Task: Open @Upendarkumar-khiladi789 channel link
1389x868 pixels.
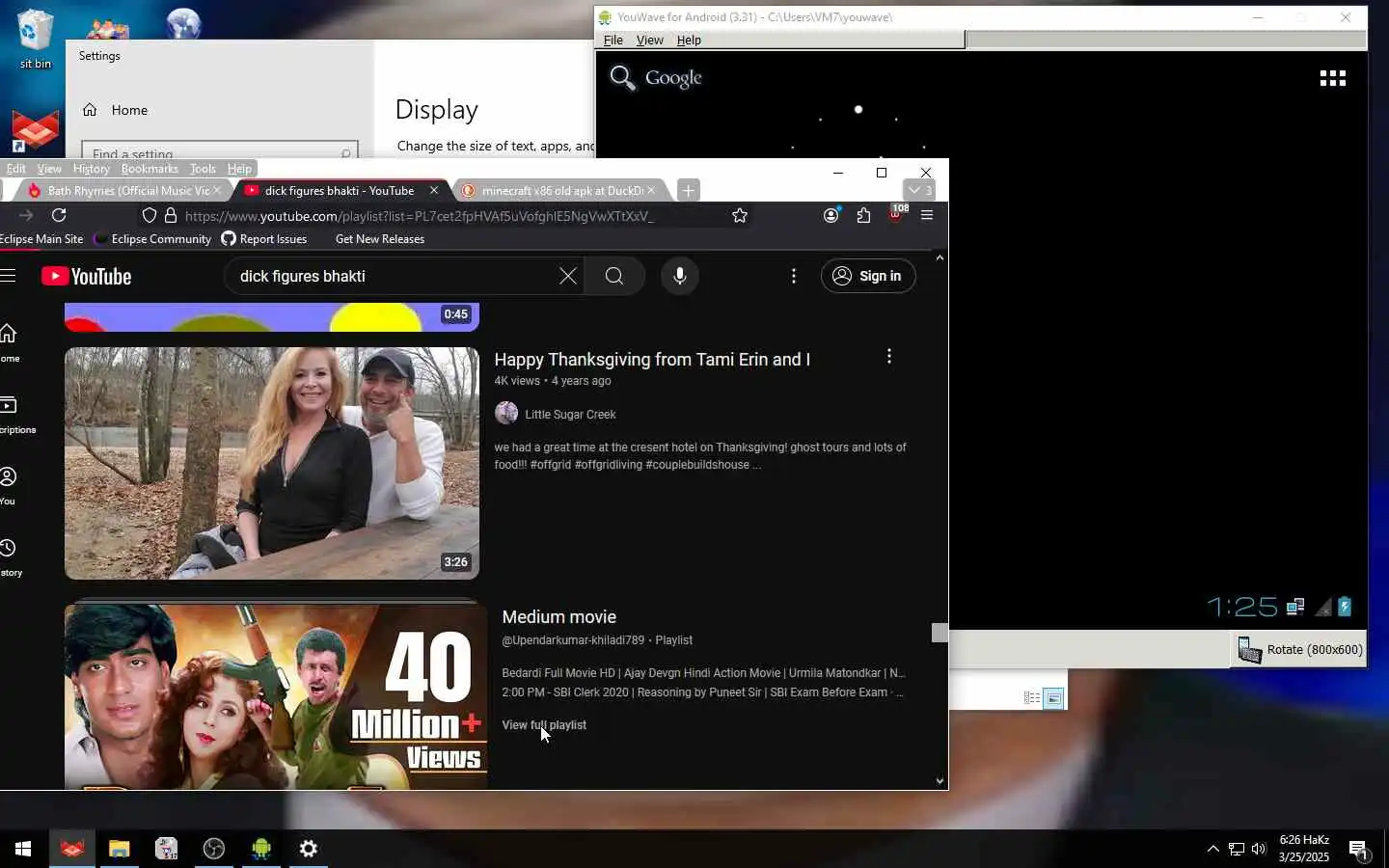Action: click(x=573, y=640)
